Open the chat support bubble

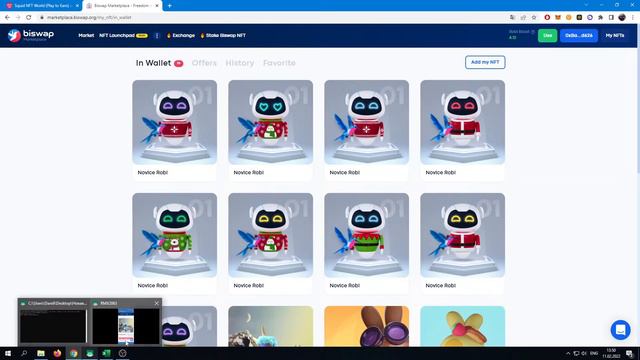pyautogui.click(x=620, y=329)
